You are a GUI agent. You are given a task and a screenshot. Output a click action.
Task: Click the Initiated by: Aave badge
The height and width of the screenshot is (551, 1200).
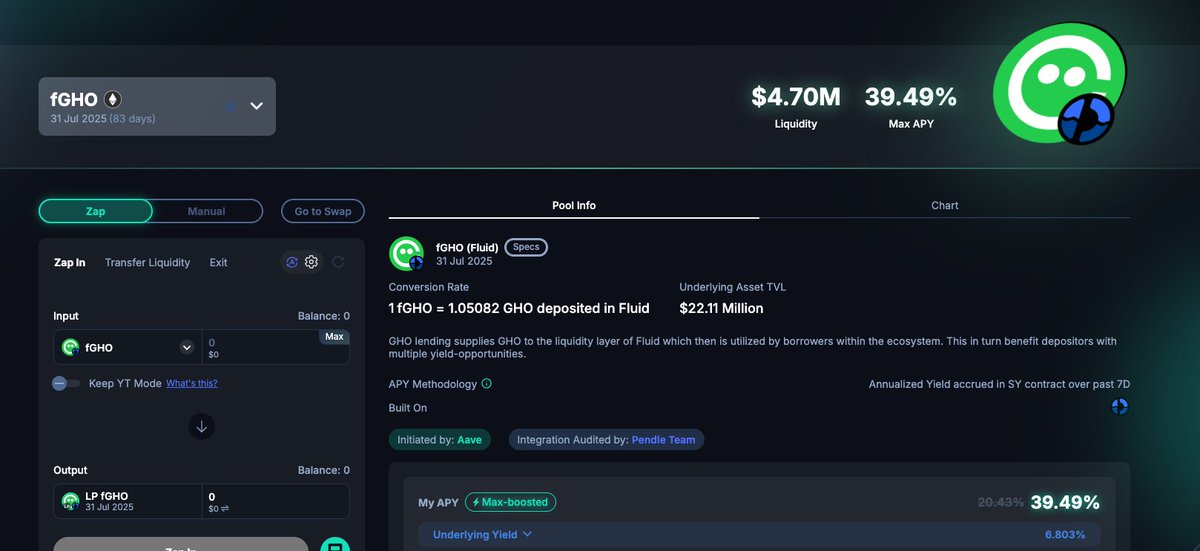pyautogui.click(x=440, y=440)
